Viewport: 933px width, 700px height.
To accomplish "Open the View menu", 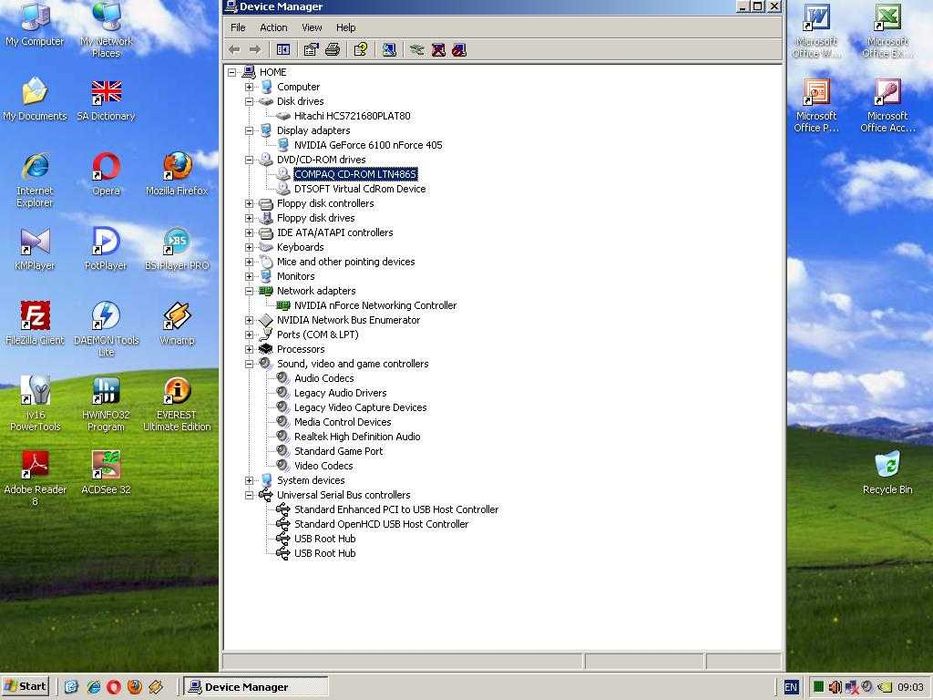I will tap(312, 27).
